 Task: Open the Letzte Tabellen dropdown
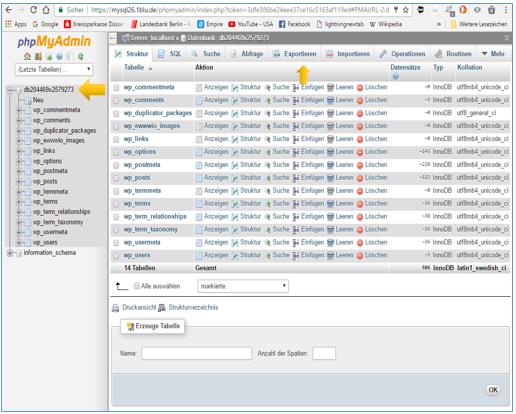(x=54, y=69)
